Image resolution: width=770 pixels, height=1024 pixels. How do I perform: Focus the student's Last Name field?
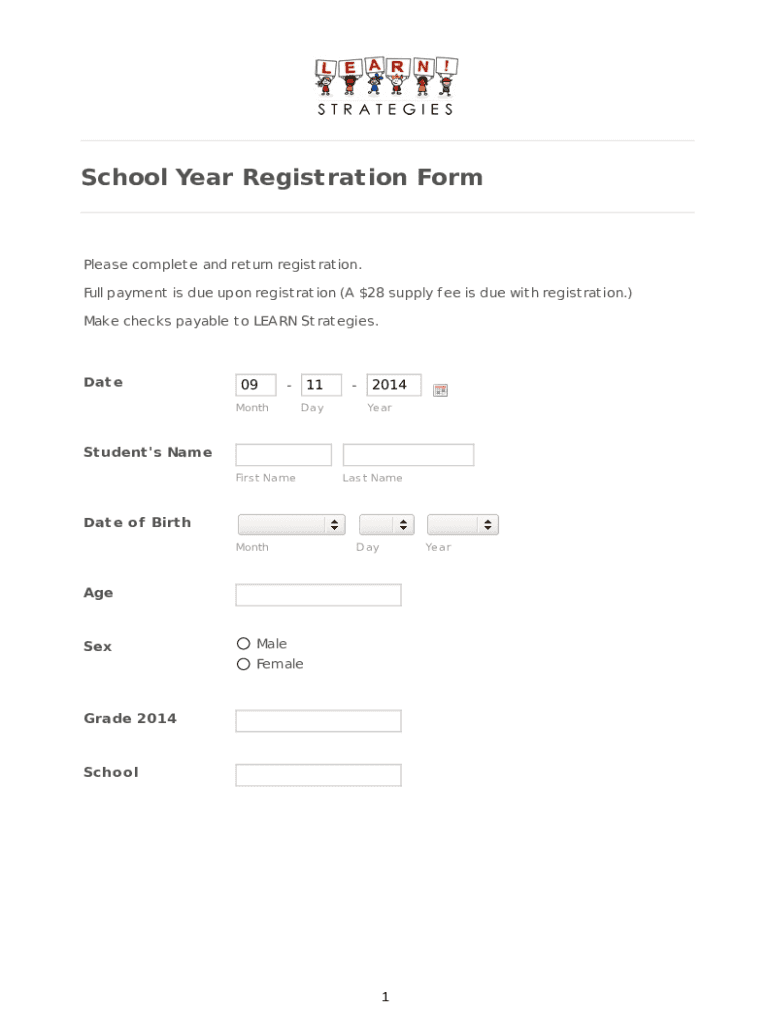[408, 455]
